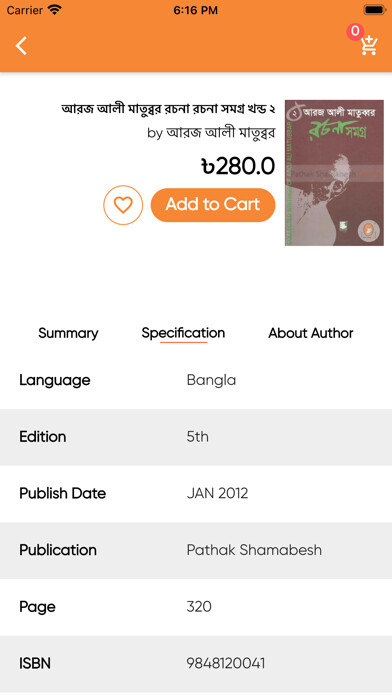Tap the back arrow icon
Screen dimensions: 392x696
(21, 46)
